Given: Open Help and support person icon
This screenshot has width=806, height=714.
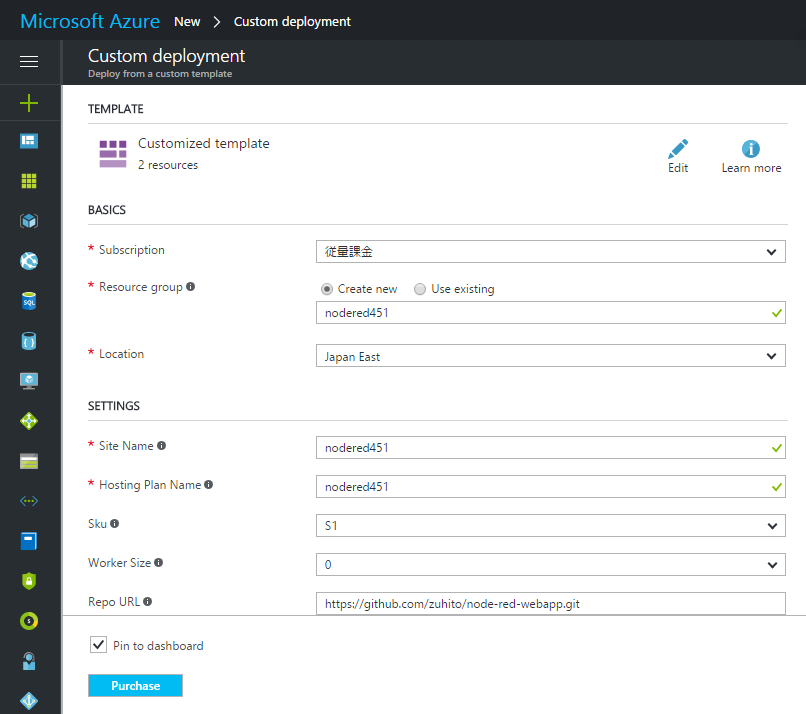Looking at the screenshot, I should pyautogui.click(x=29, y=661).
